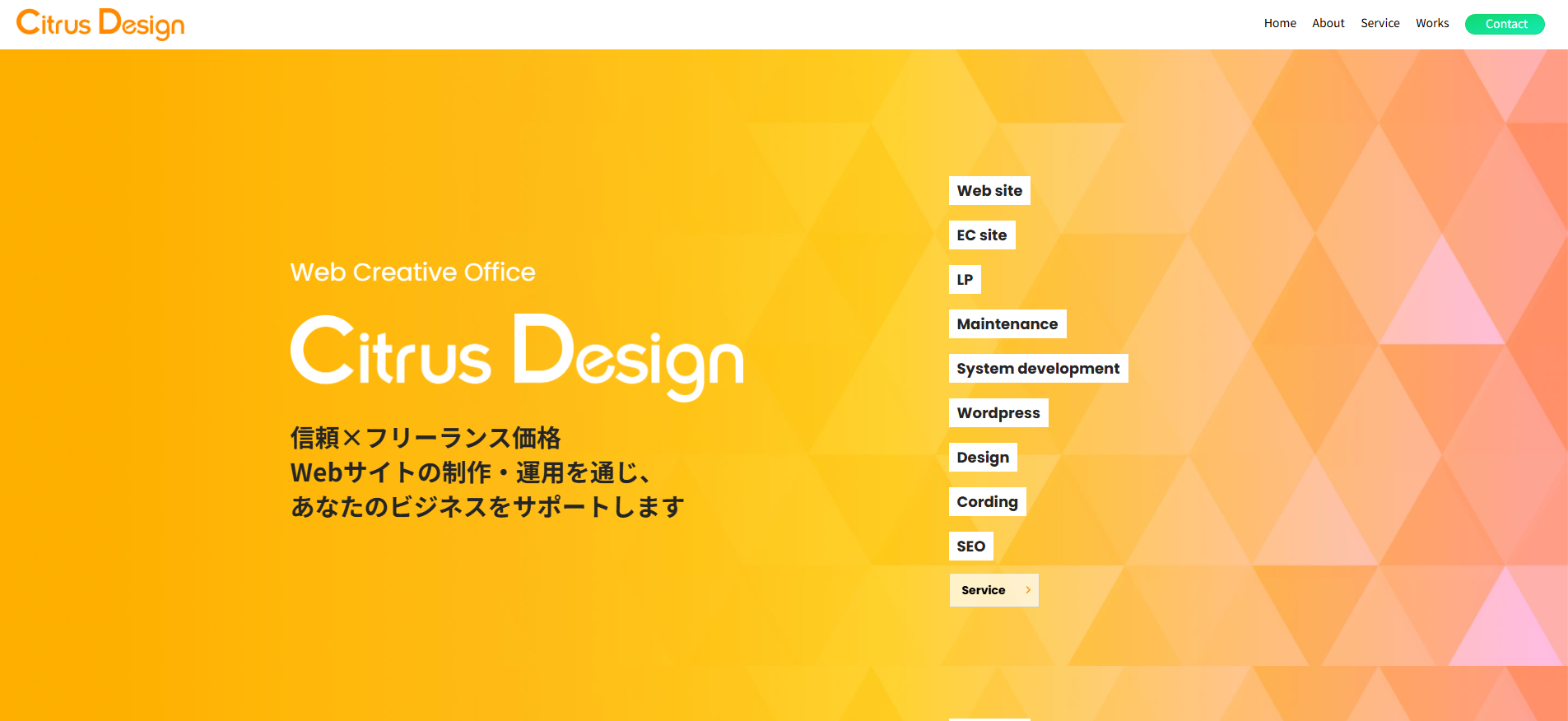Open the Service nav link

pos(1380,23)
